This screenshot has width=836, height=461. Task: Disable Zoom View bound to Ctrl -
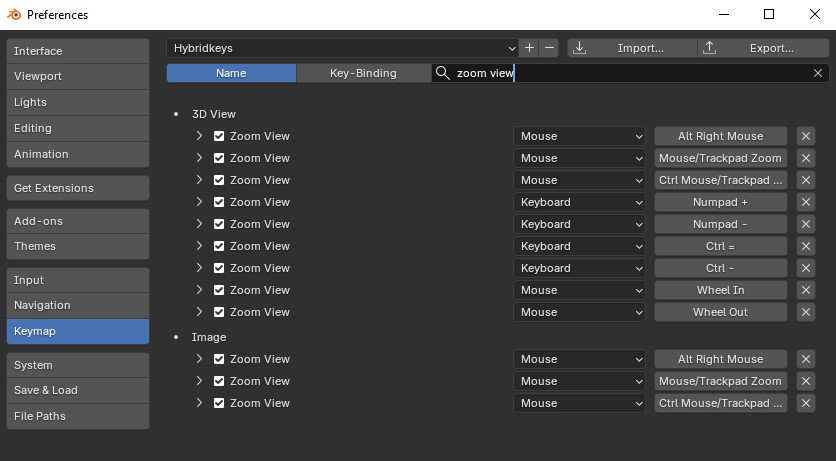(x=219, y=268)
